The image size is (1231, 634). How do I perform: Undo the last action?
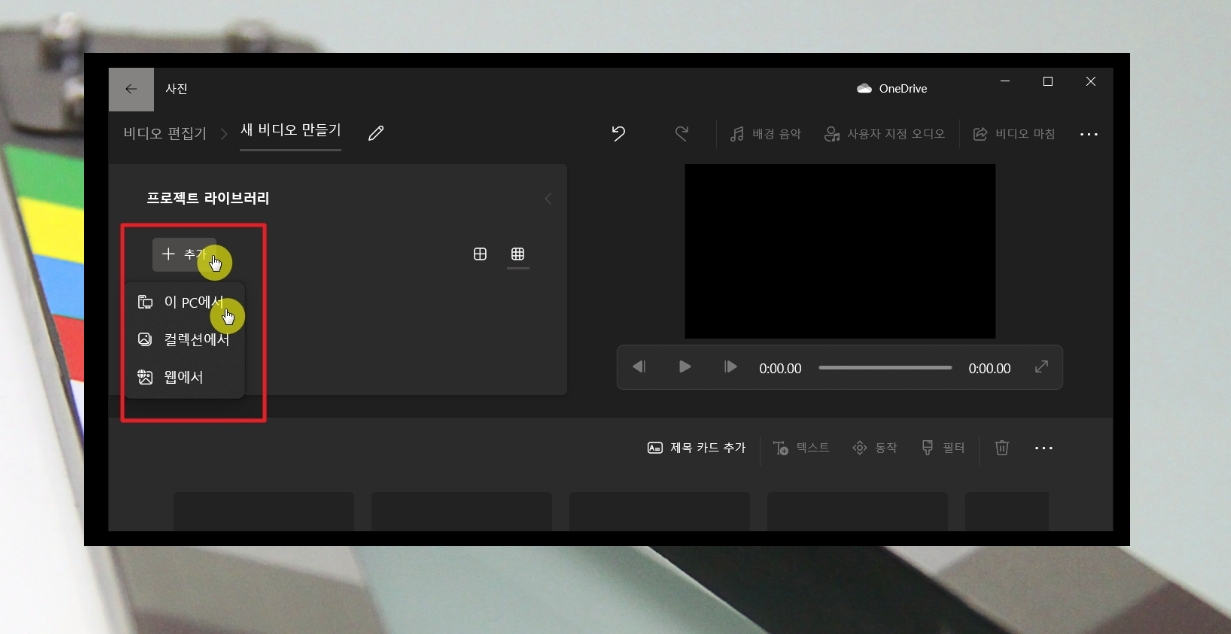point(618,133)
